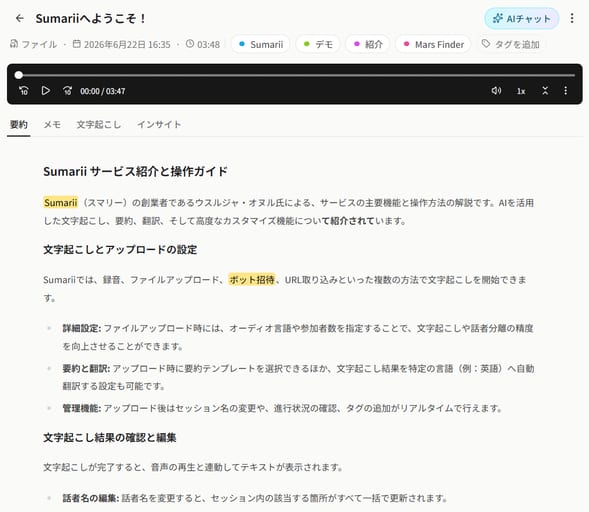
Task: Click the 管理機能 bullet label
Action: click(x=82, y=408)
